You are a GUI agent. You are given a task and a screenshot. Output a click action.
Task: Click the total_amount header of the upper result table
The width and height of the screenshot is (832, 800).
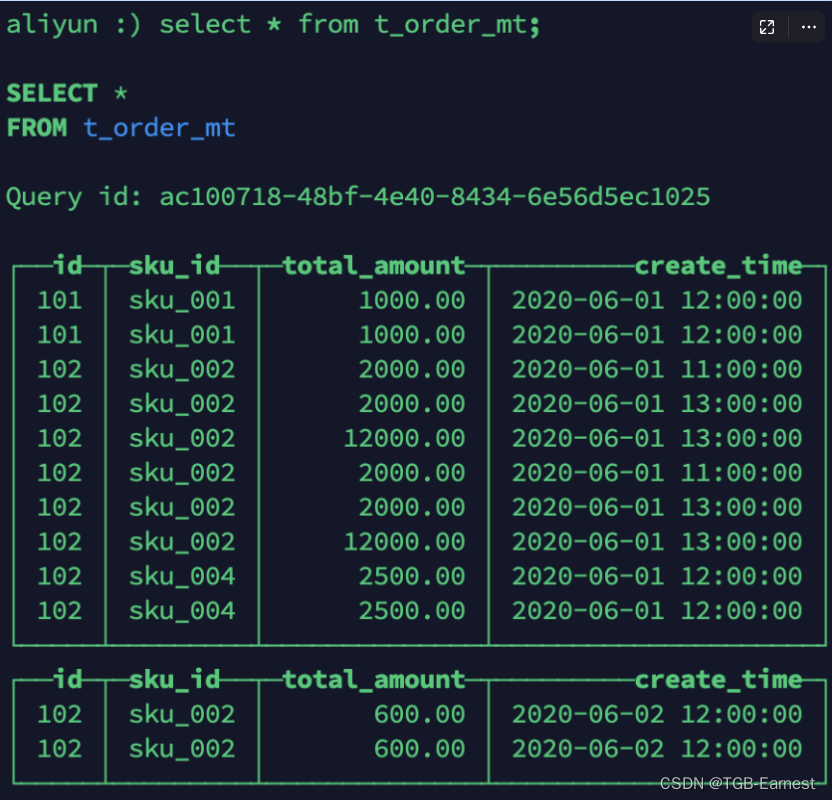click(x=374, y=265)
